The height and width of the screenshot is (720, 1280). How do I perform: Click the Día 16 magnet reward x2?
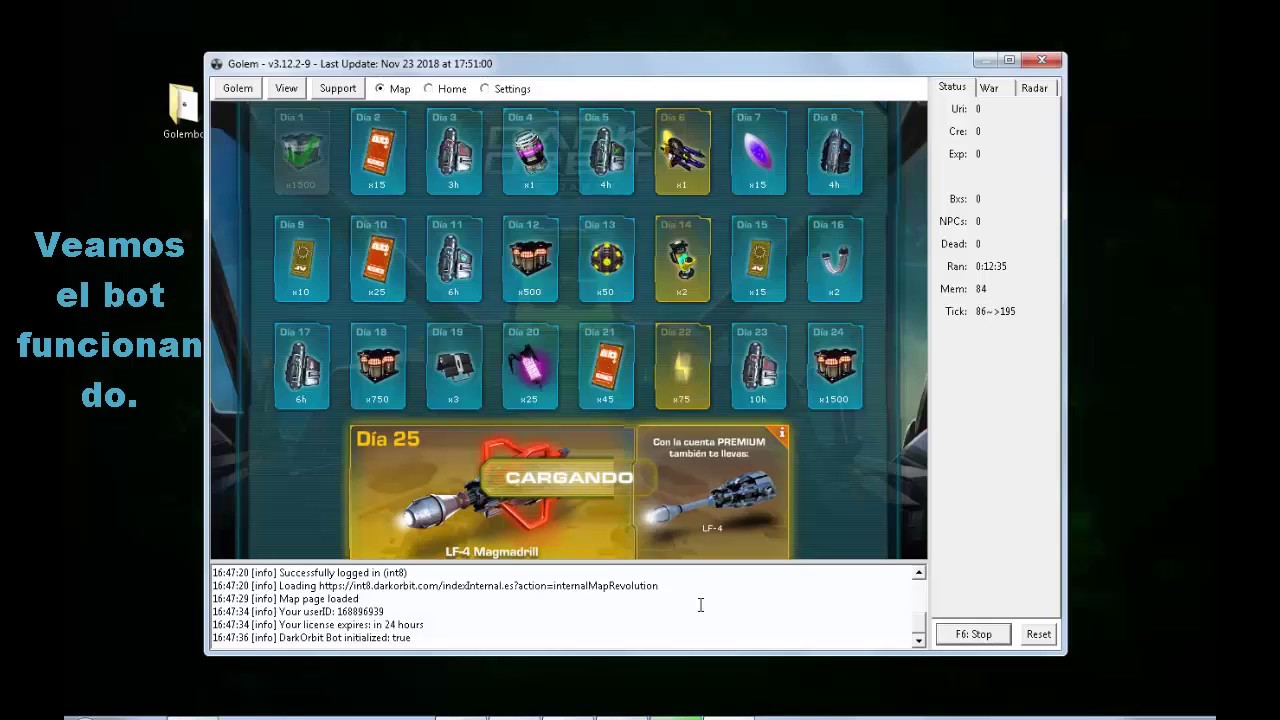834,259
